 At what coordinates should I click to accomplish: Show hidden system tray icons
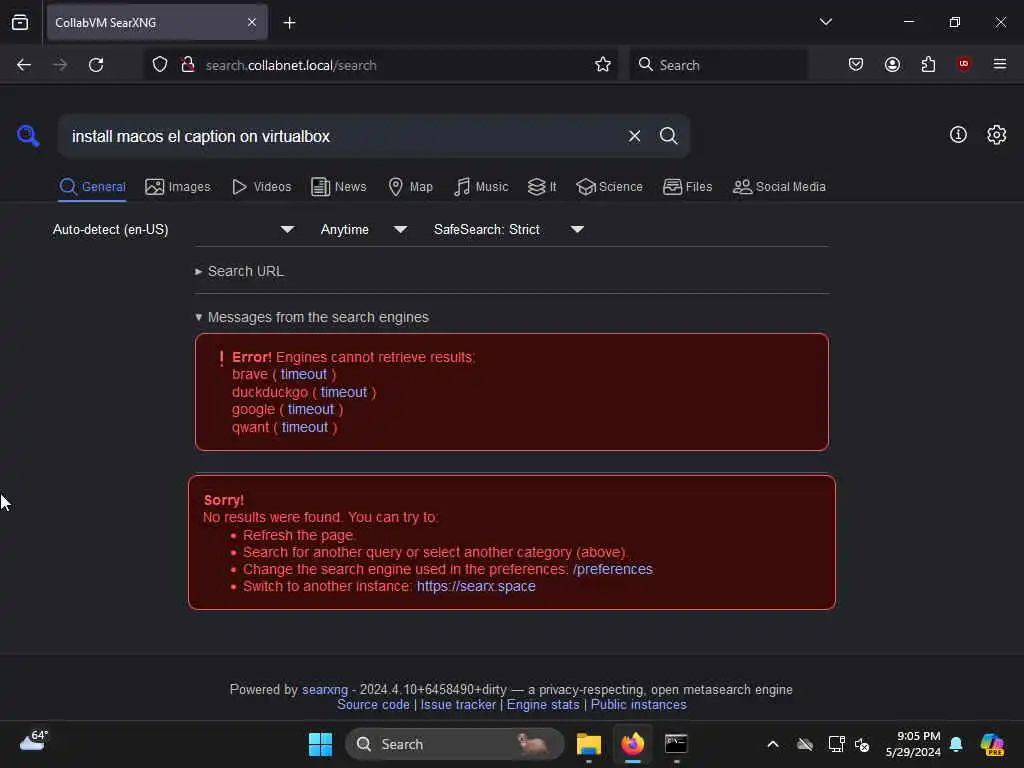point(773,744)
